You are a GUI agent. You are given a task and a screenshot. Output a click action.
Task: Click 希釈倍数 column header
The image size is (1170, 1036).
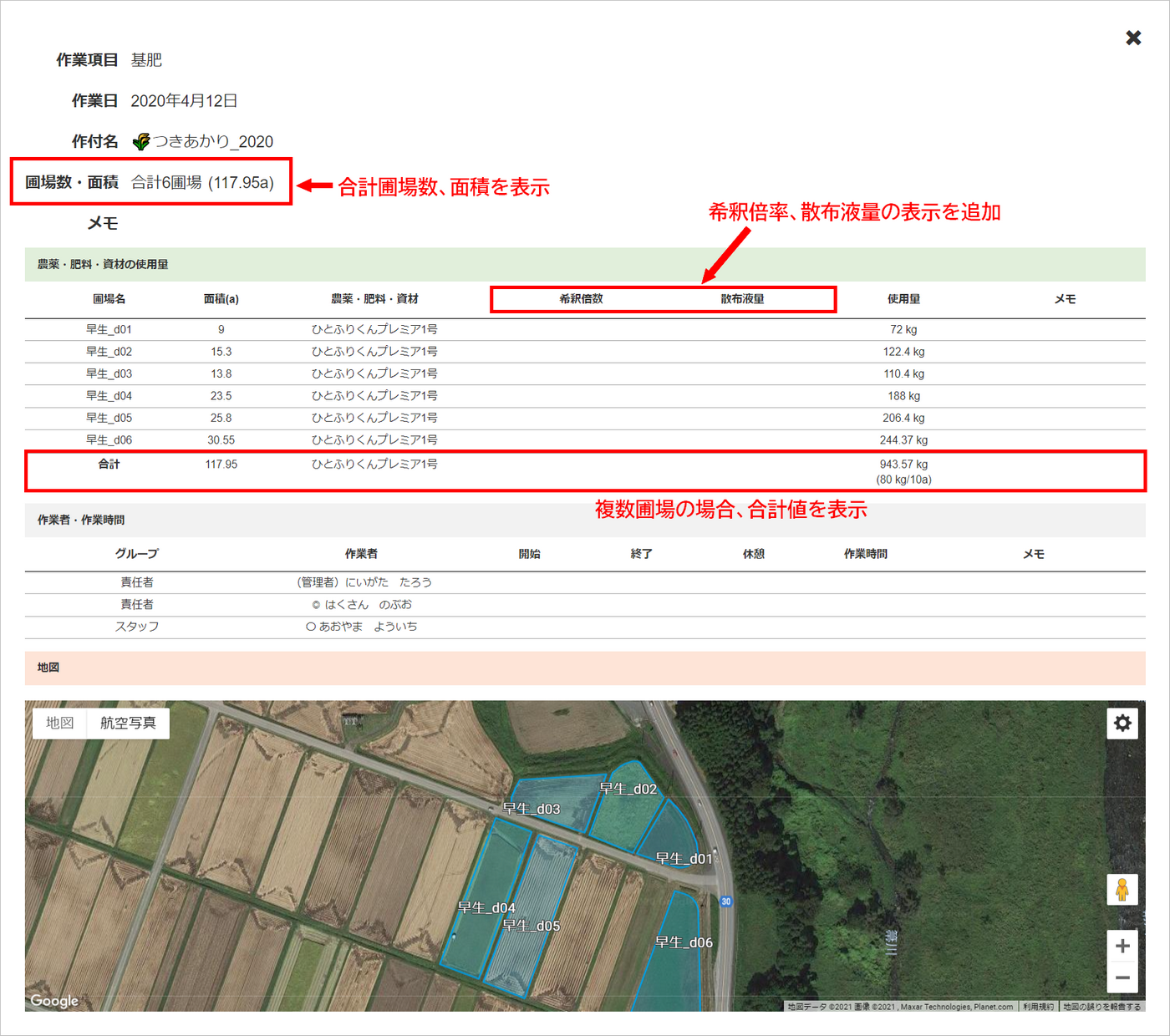(581, 298)
